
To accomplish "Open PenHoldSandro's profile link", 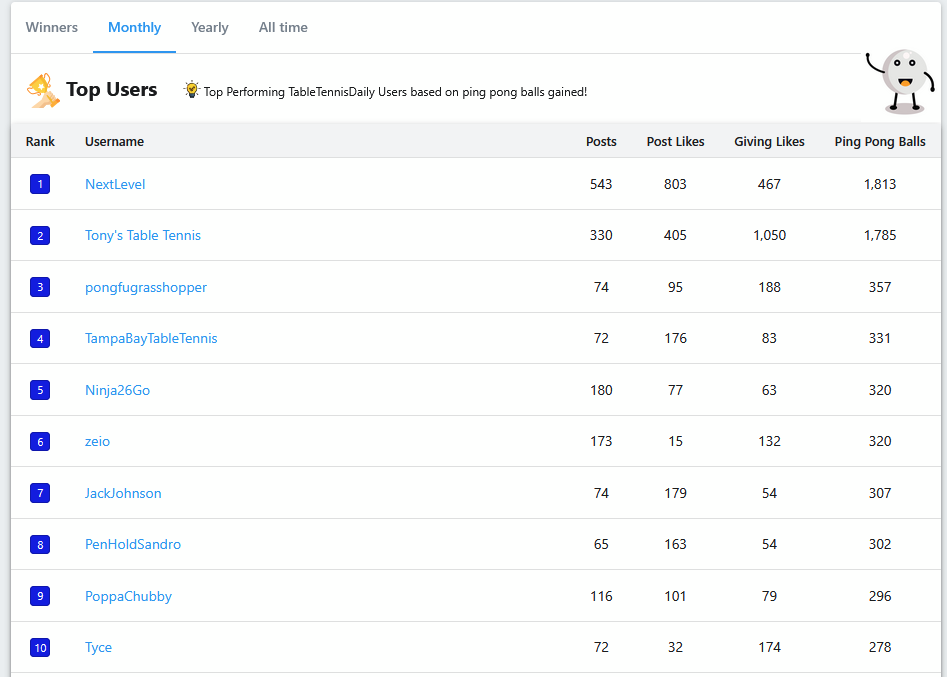I will 133,545.
